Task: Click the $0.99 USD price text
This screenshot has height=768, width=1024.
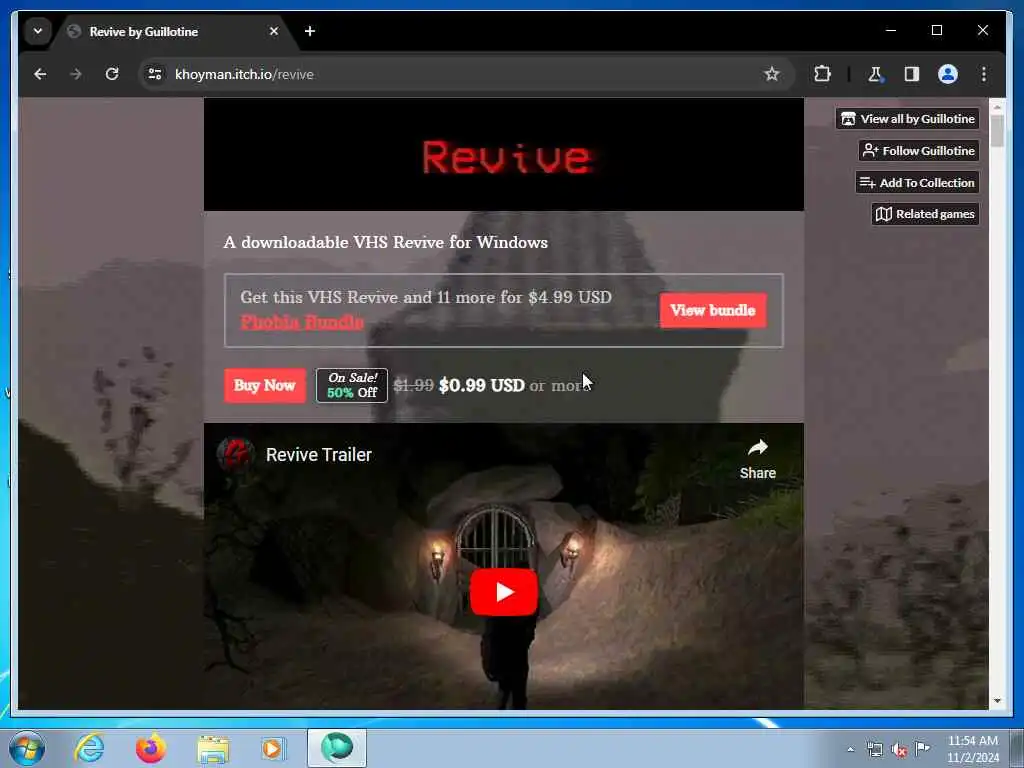Action: [481, 385]
